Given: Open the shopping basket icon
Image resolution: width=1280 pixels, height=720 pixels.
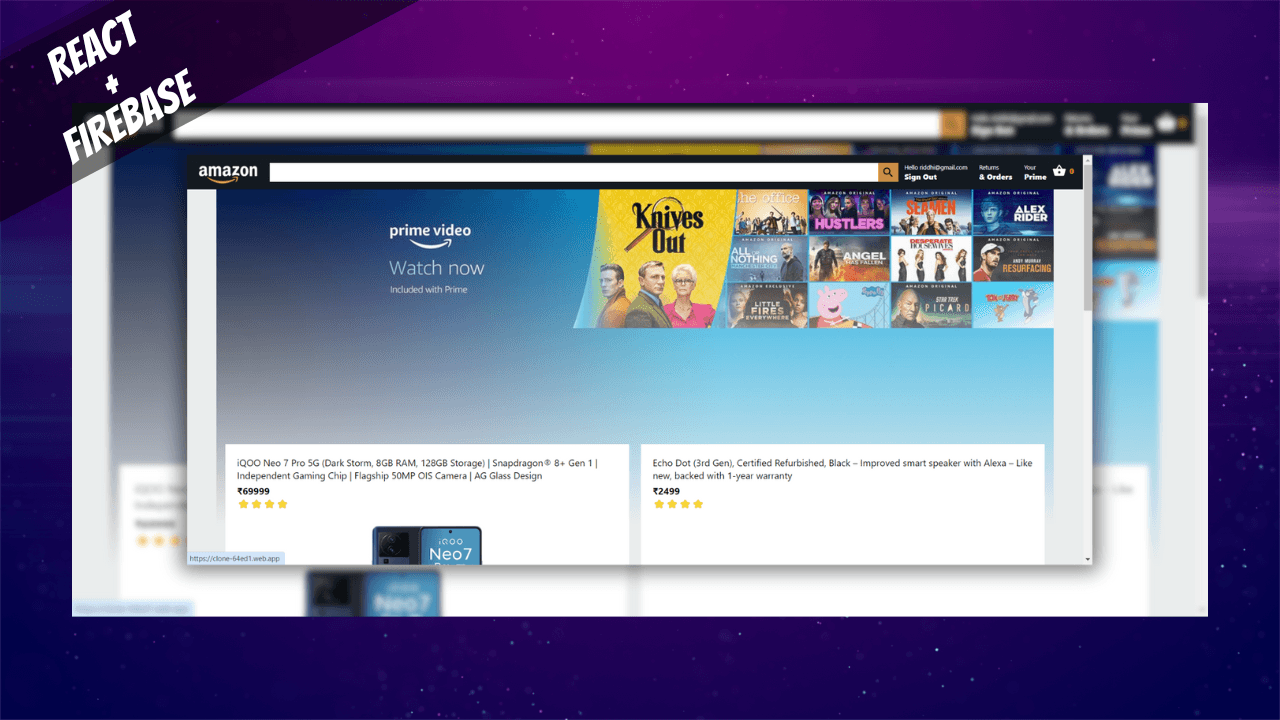Looking at the screenshot, I should pos(1059,171).
